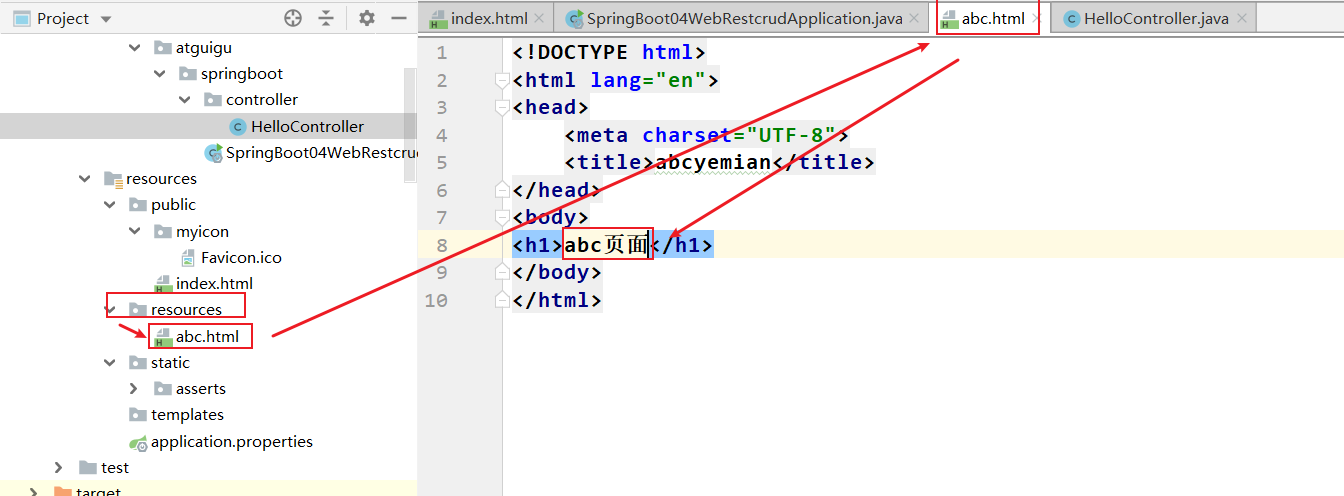Click the Collapse All icon in Project panel
This screenshot has height=496, width=1344.
click(326, 18)
